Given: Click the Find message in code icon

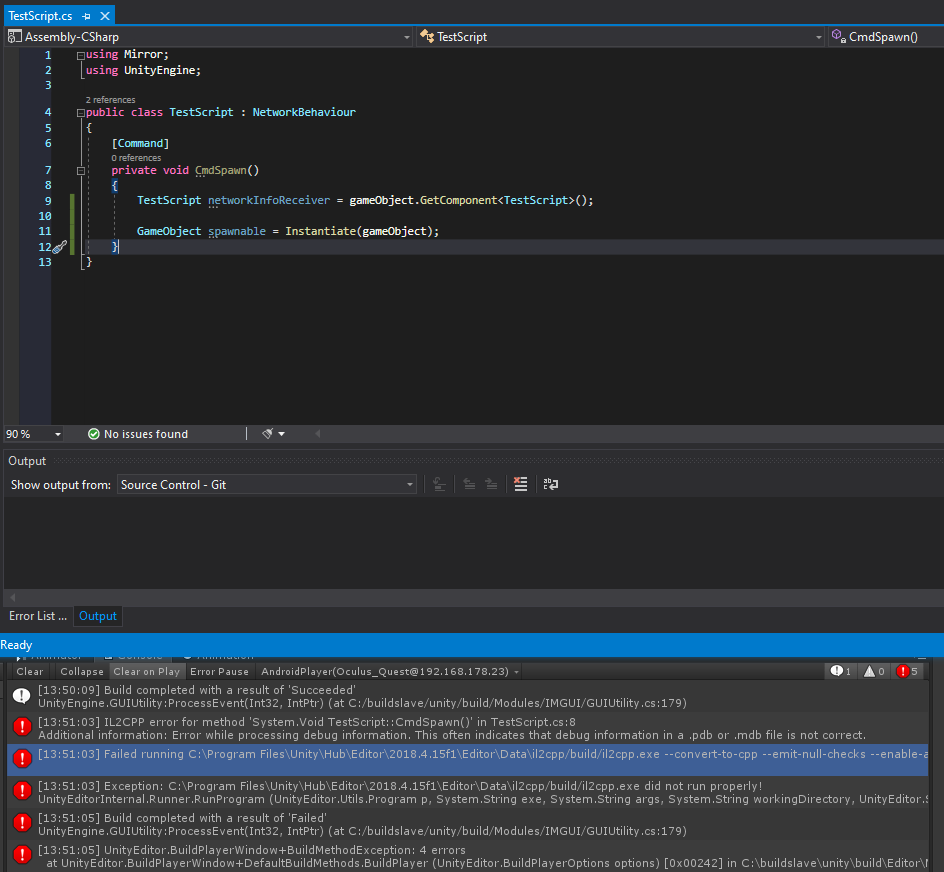Looking at the screenshot, I should pos(439,485).
